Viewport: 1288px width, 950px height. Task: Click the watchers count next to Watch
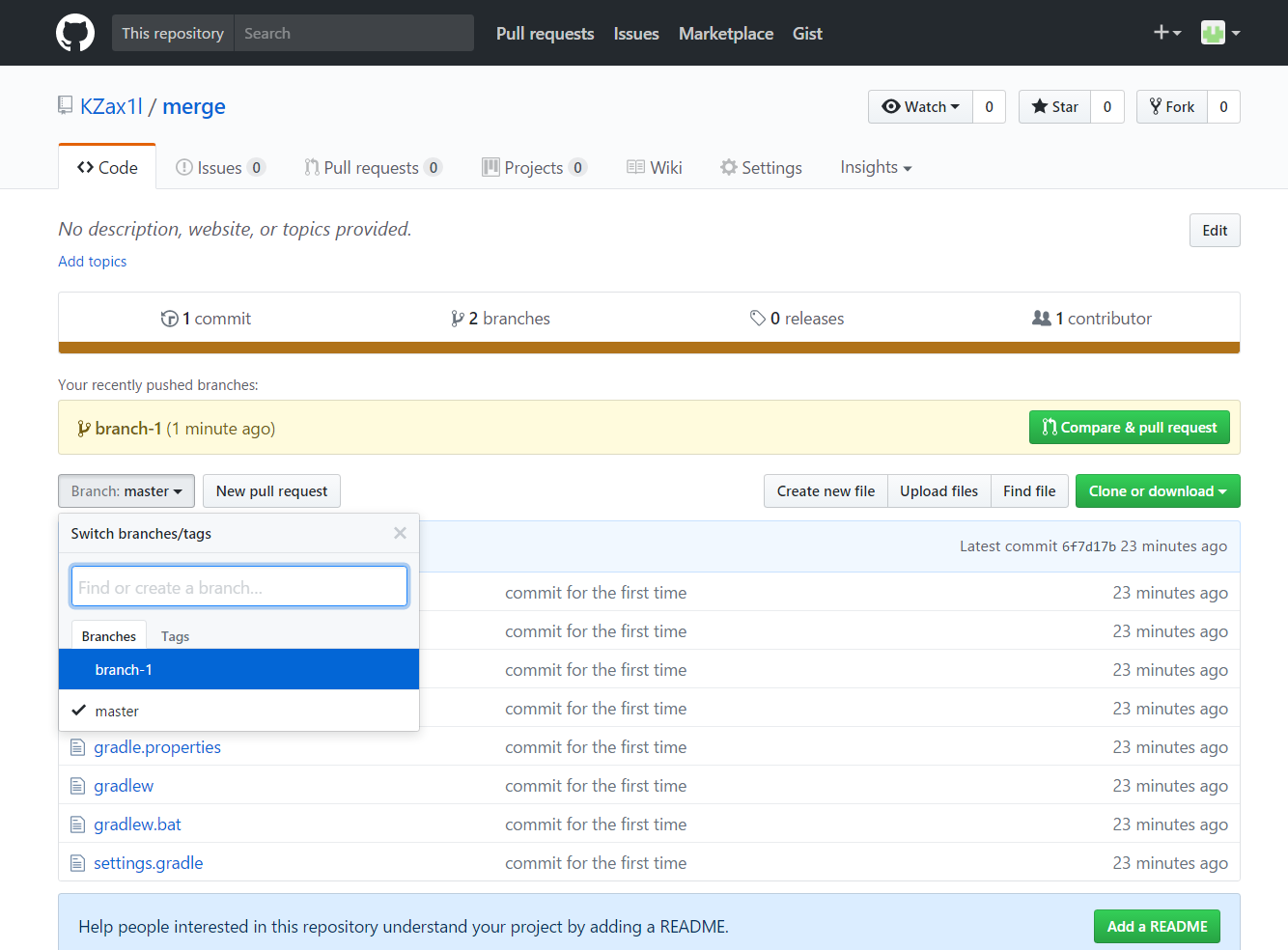[x=989, y=106]
